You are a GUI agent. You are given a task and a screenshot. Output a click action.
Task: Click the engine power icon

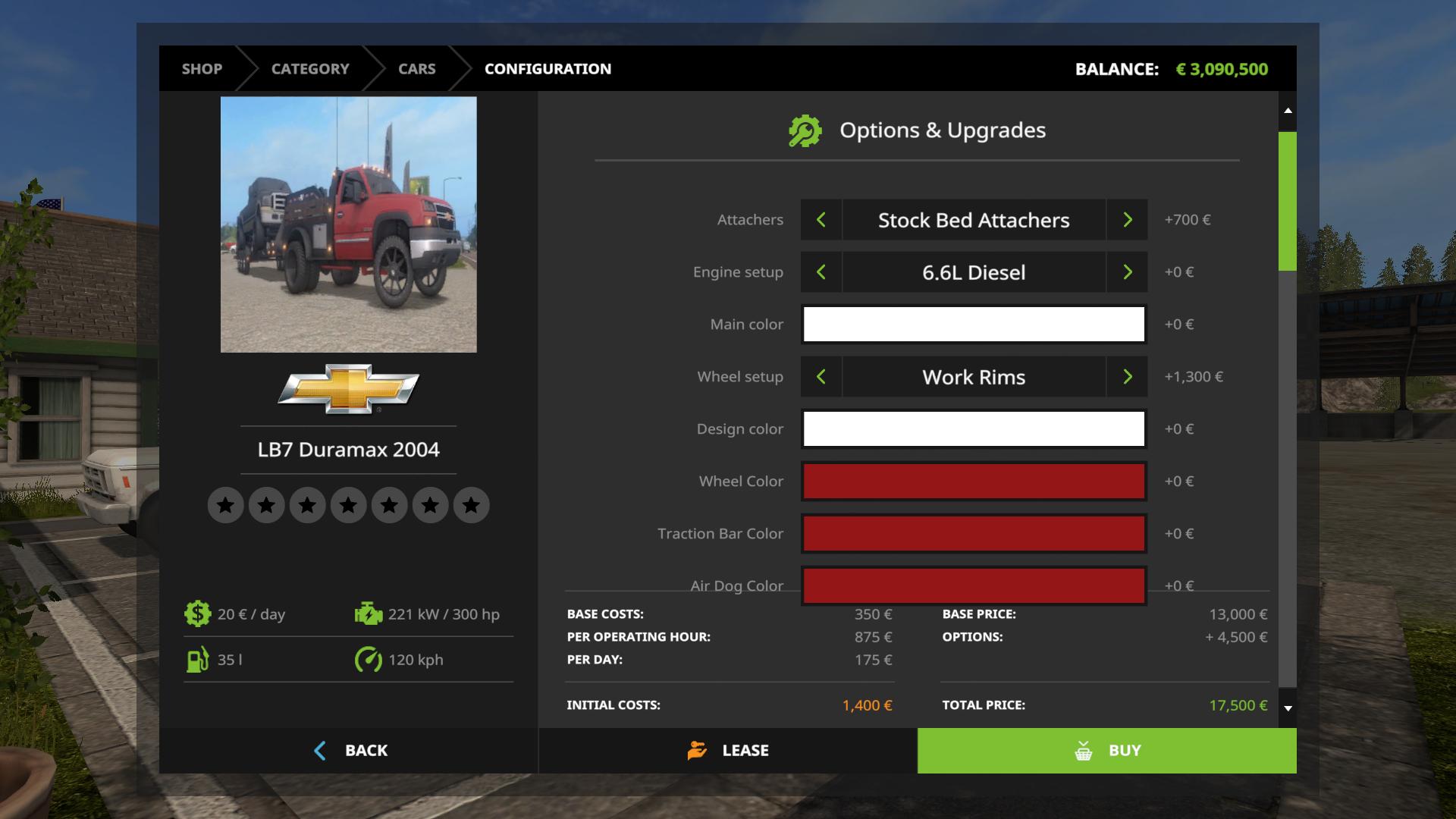[369, 613]
